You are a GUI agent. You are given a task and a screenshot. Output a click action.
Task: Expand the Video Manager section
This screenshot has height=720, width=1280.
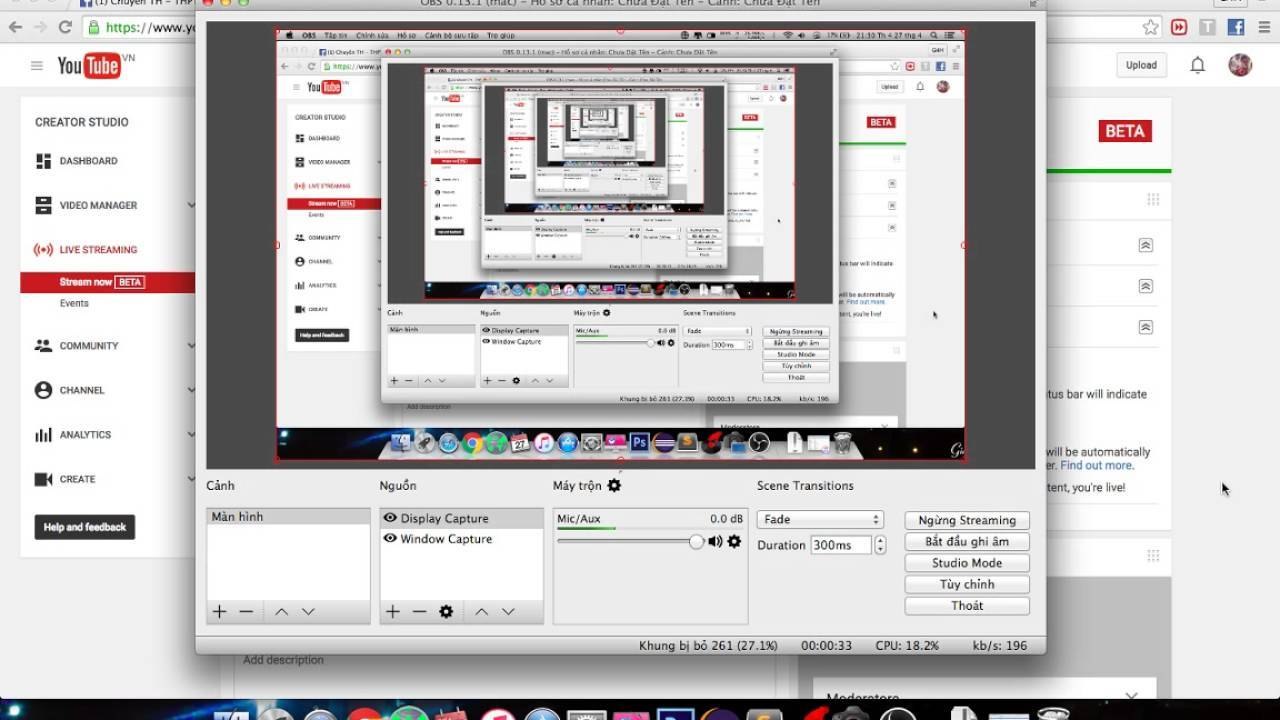(191, 205)
